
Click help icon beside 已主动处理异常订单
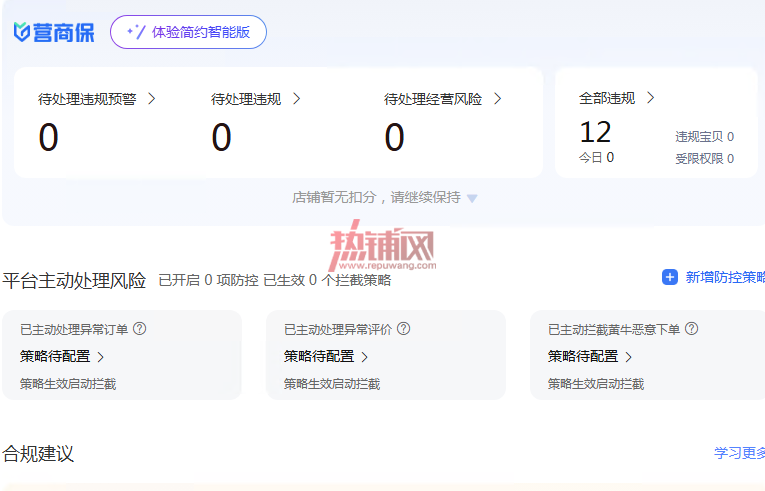[140, 329]
